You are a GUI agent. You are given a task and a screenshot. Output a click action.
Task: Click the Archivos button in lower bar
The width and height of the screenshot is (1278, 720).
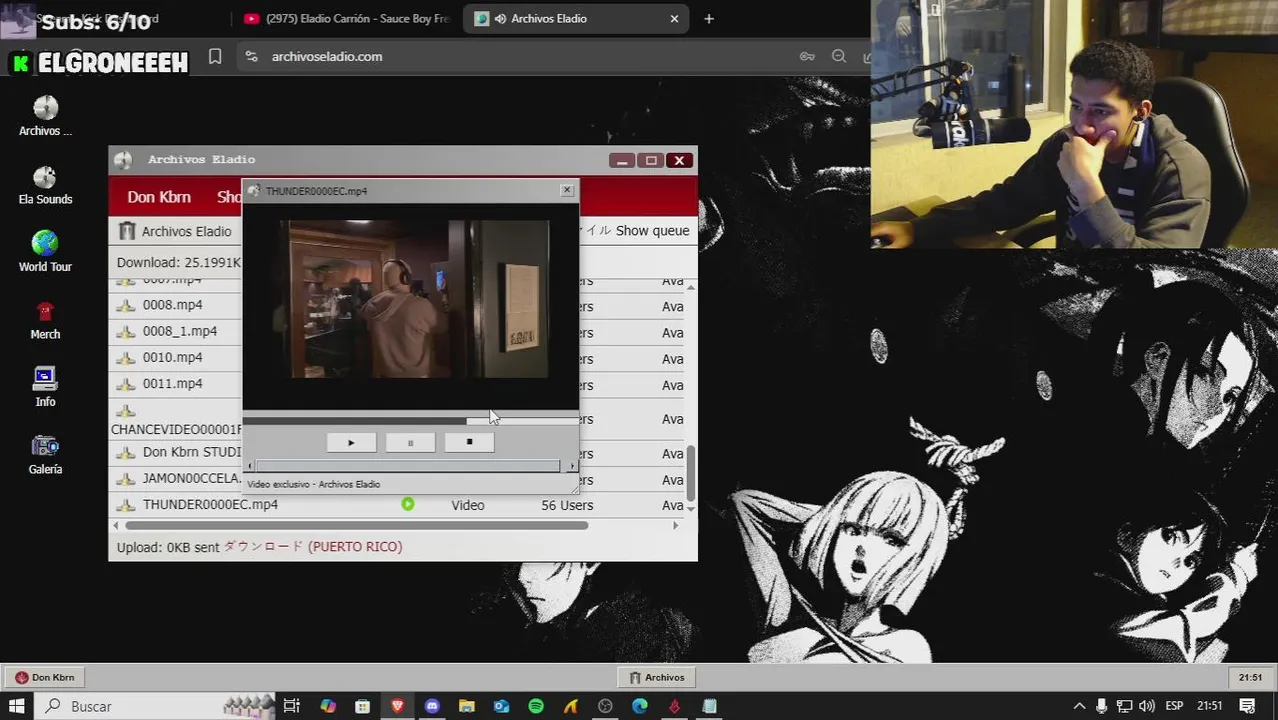pyautogui.click(x=656, y=677)
